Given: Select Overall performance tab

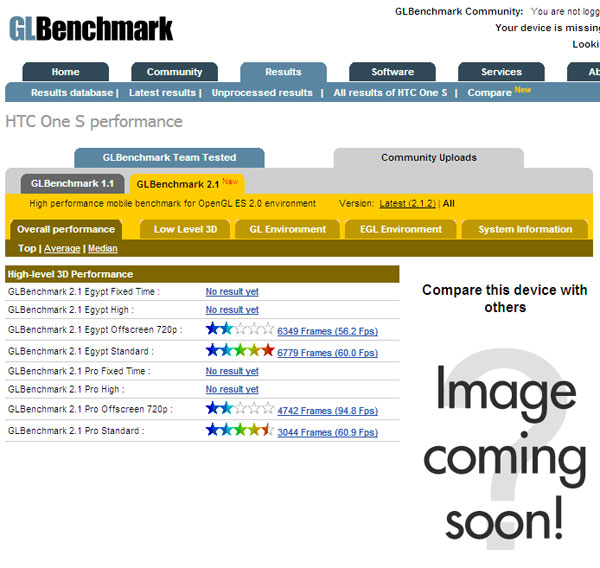Looking at the screenshot, I should 66,229.
